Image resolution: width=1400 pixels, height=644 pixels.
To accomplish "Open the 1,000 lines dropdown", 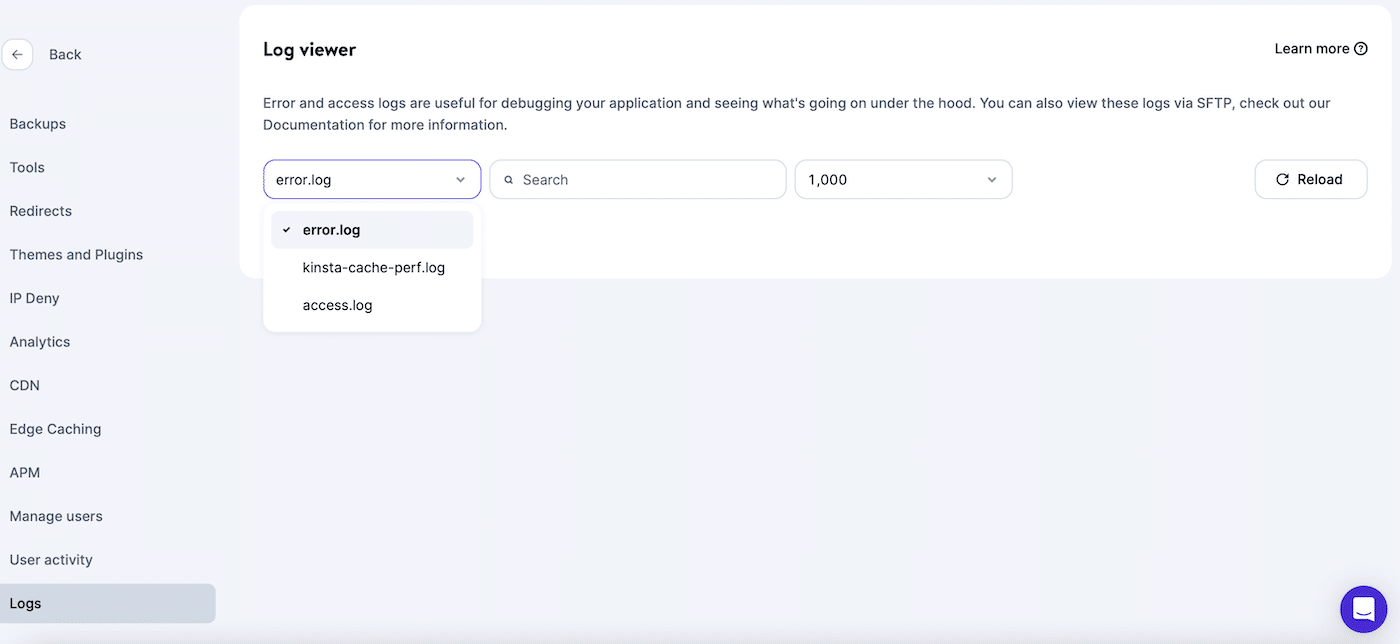I will 902,179.
